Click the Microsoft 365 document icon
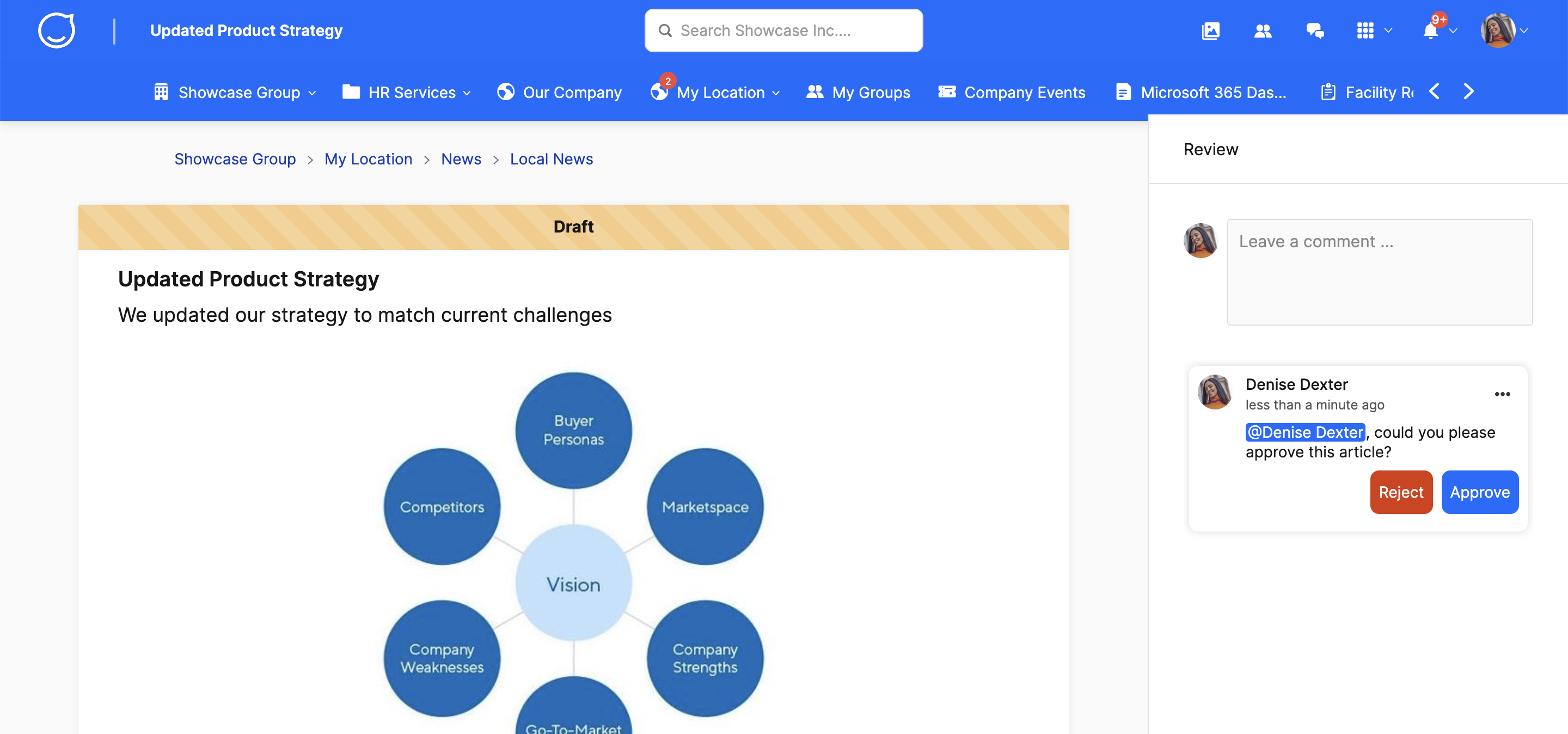This screenshot has height=734, width=1568. tap(1123, 92)
